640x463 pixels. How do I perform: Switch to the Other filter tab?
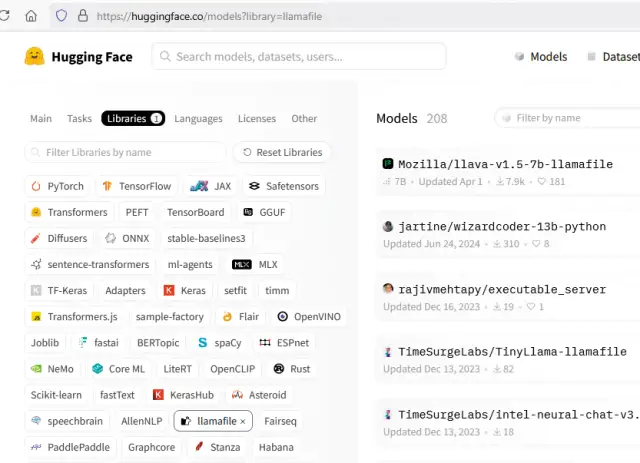pyautogui.click(x=304, y=118)
